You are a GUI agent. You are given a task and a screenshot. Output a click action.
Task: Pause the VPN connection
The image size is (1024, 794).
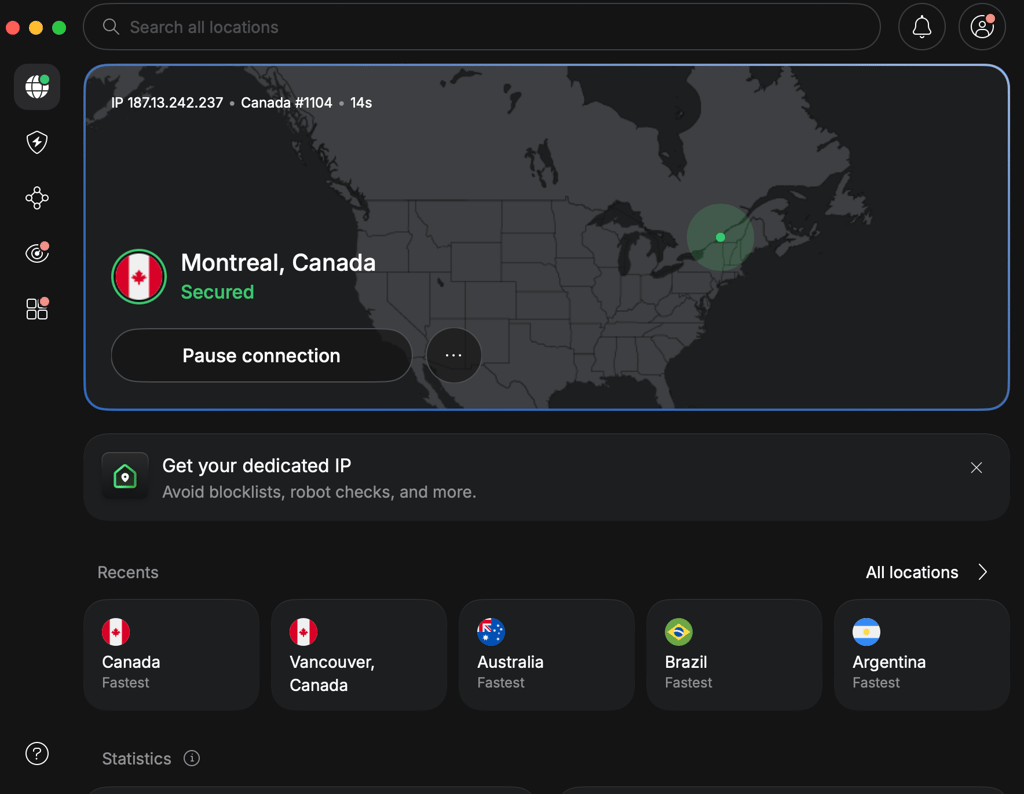point(261,355)
